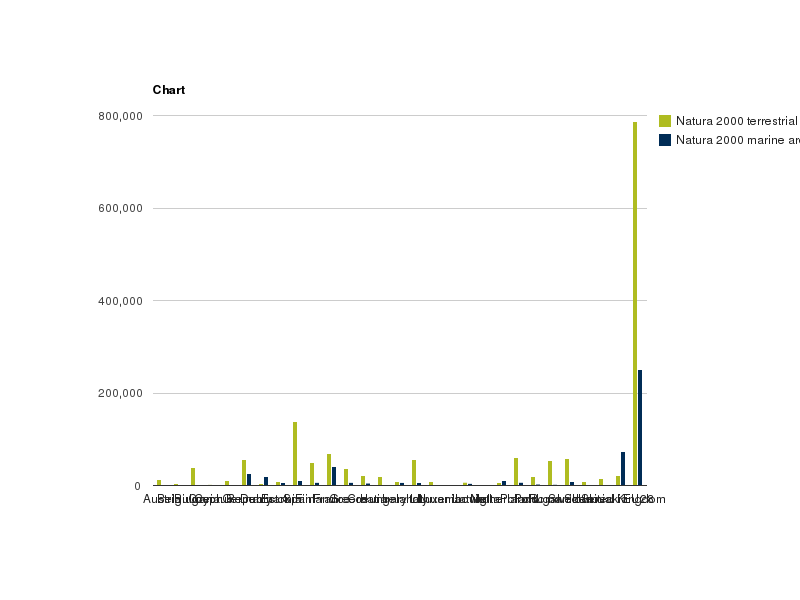Pick the second-tallest navy marine bar
The width and height of the screenshot is (800, 600).
click(x=623, y=469)
